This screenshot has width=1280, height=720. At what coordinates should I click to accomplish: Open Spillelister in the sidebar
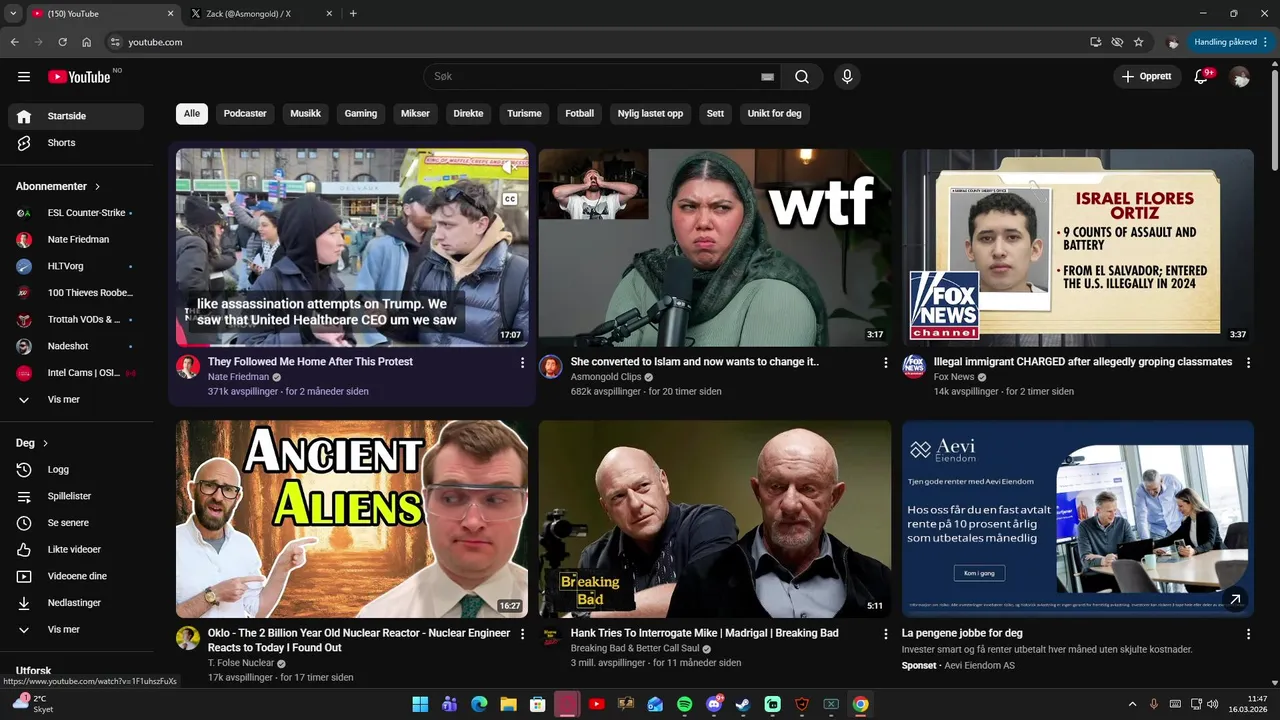76,496
